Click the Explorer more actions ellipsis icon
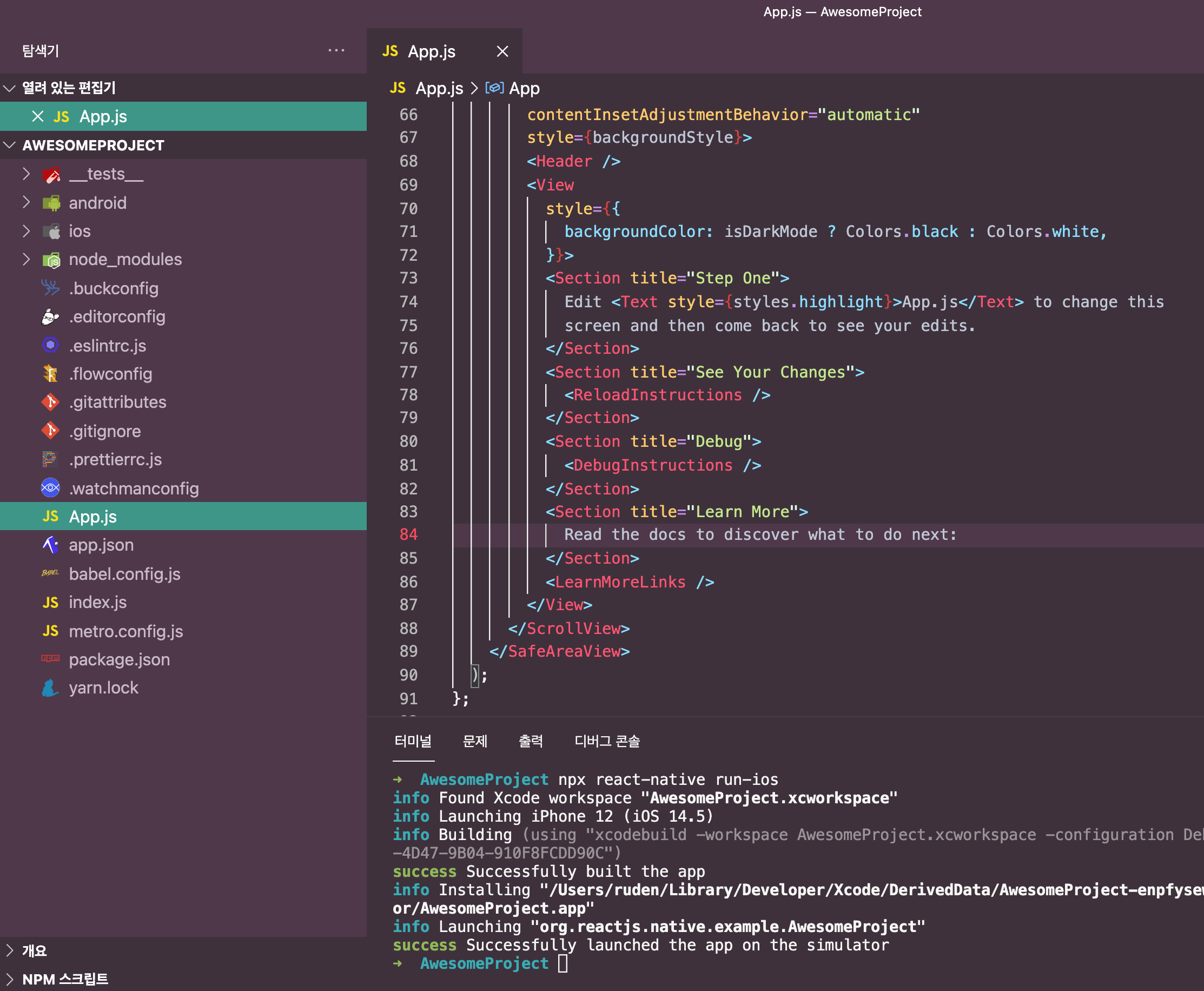The height and width of the screenshot is (991, 1204). [x=336, y=50]
